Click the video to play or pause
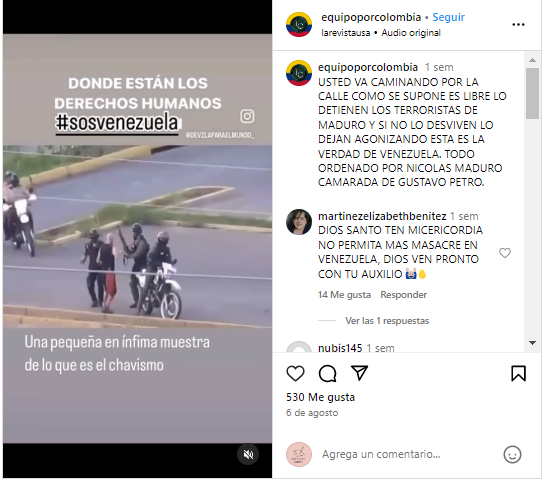The height and width of the screenshot is (479, 543). point(137,238)
